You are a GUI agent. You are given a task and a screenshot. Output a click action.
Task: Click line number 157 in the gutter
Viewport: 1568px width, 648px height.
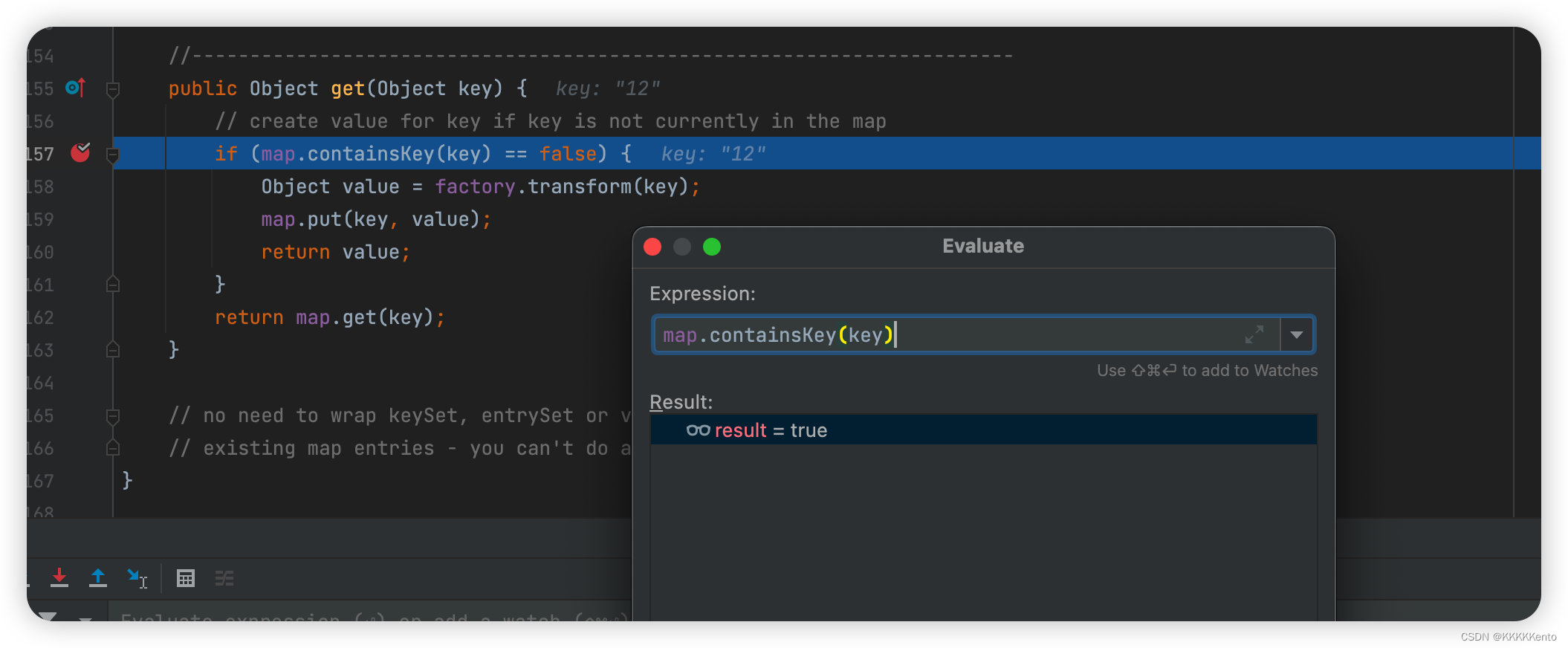tap(40, 154)
